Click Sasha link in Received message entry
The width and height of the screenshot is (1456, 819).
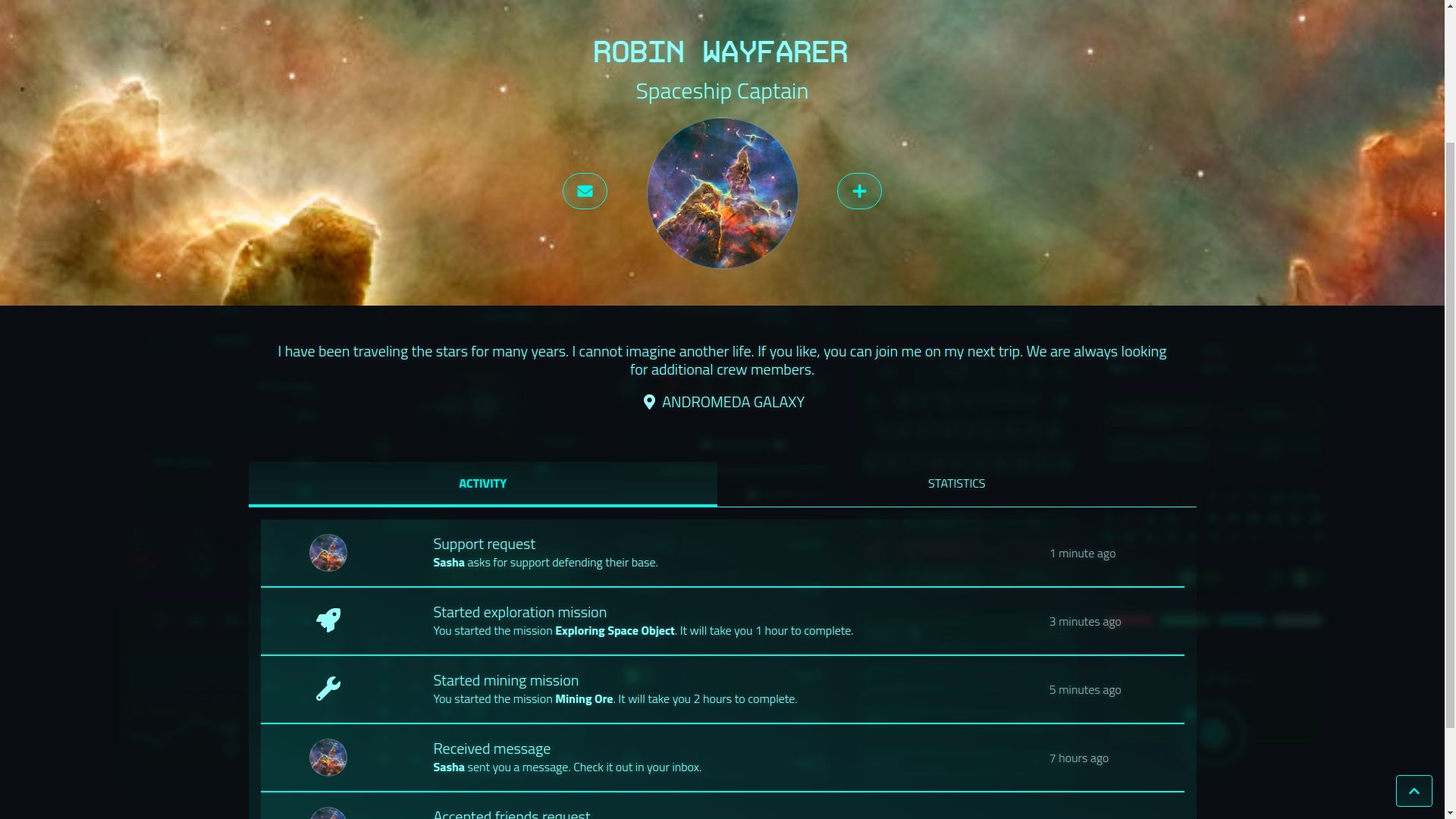[x=449, y=767]
